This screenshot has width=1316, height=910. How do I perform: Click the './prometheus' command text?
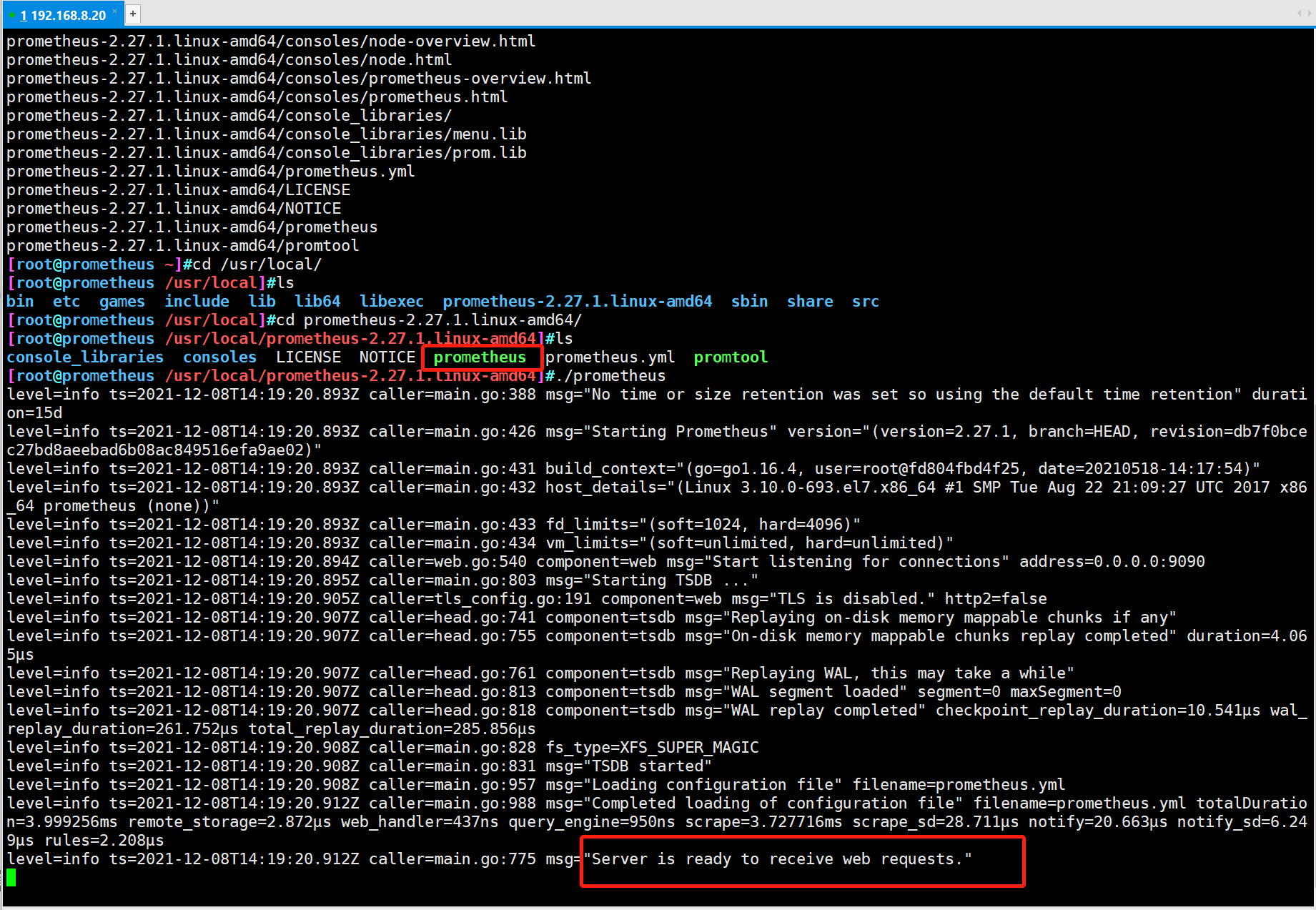coord(610,375)
